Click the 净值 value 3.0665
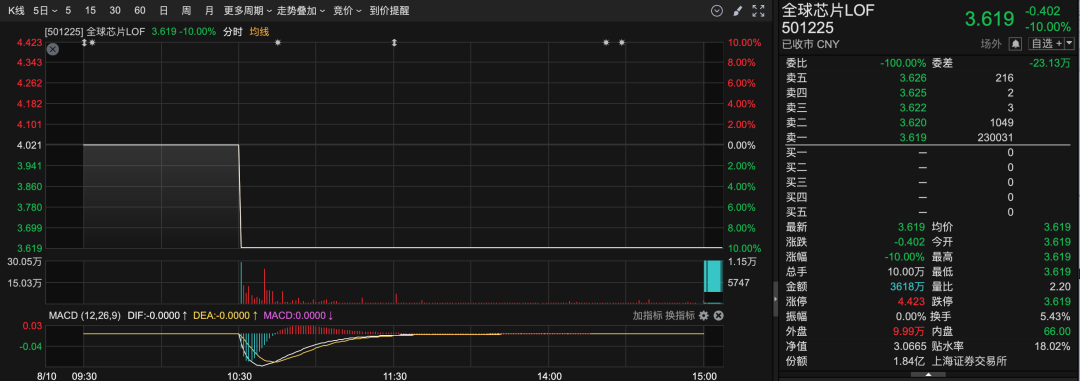 pyautogui.click(x=908, y=347)
